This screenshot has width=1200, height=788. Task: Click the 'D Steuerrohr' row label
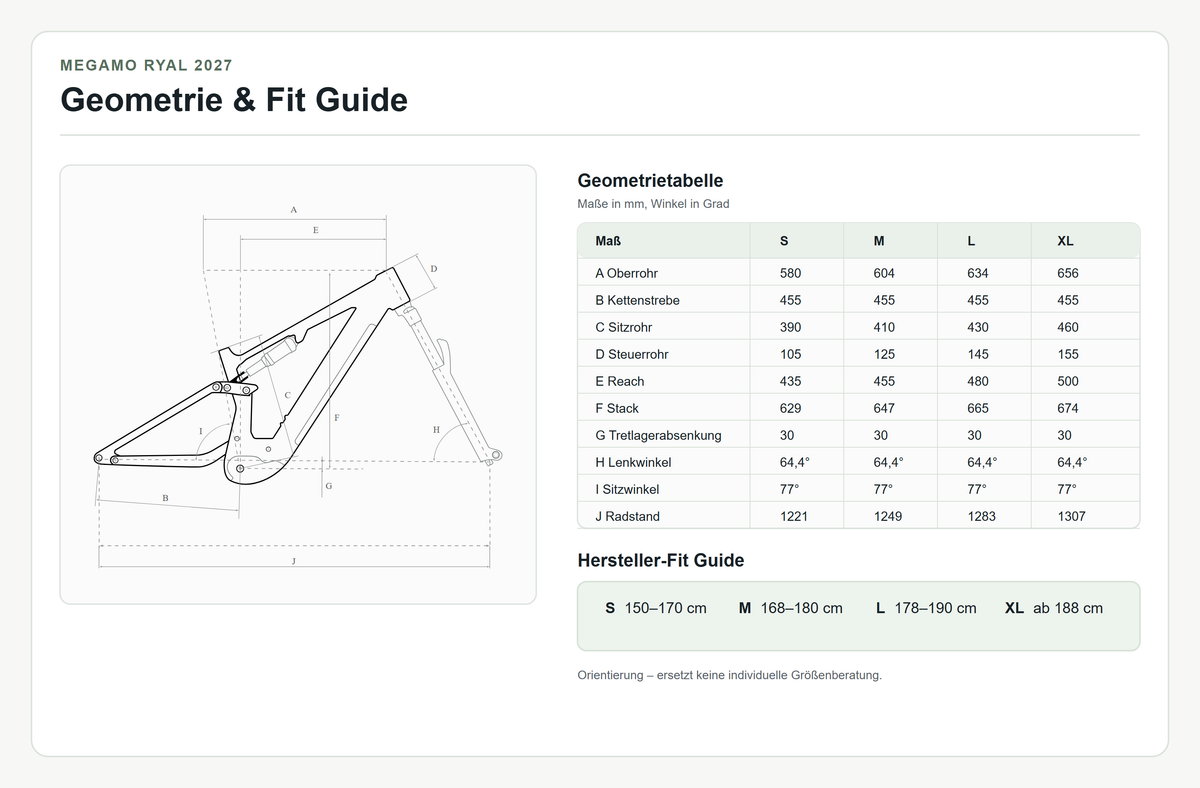tap(632, 354)
